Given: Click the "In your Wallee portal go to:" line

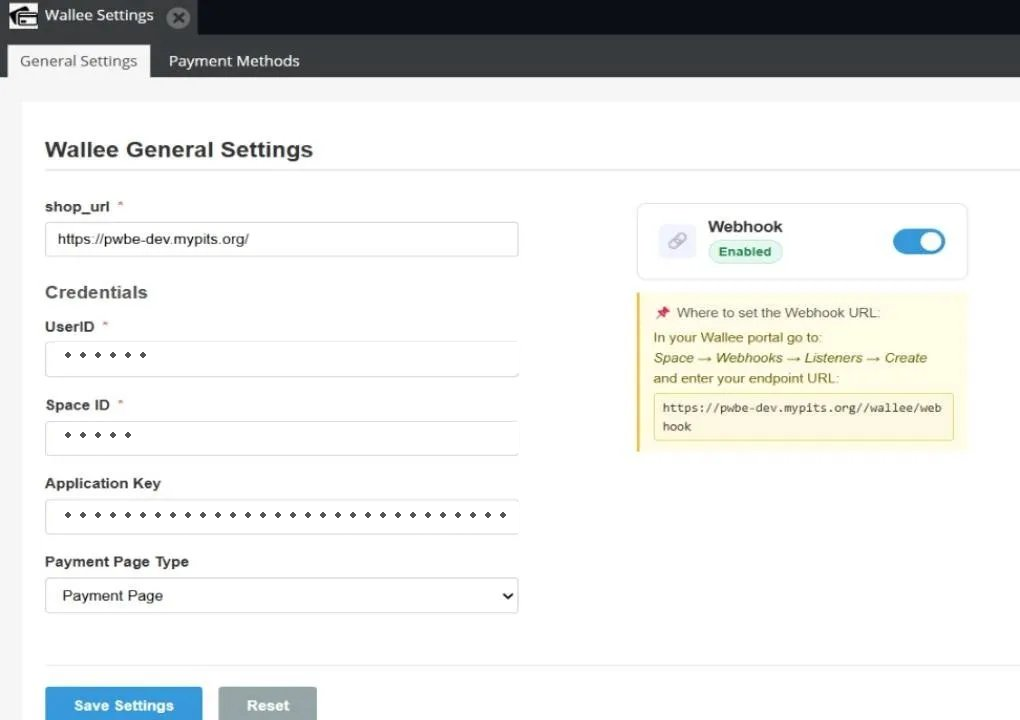Looking at the screenshot, I should pyautogui.click(x=737, y=338).
